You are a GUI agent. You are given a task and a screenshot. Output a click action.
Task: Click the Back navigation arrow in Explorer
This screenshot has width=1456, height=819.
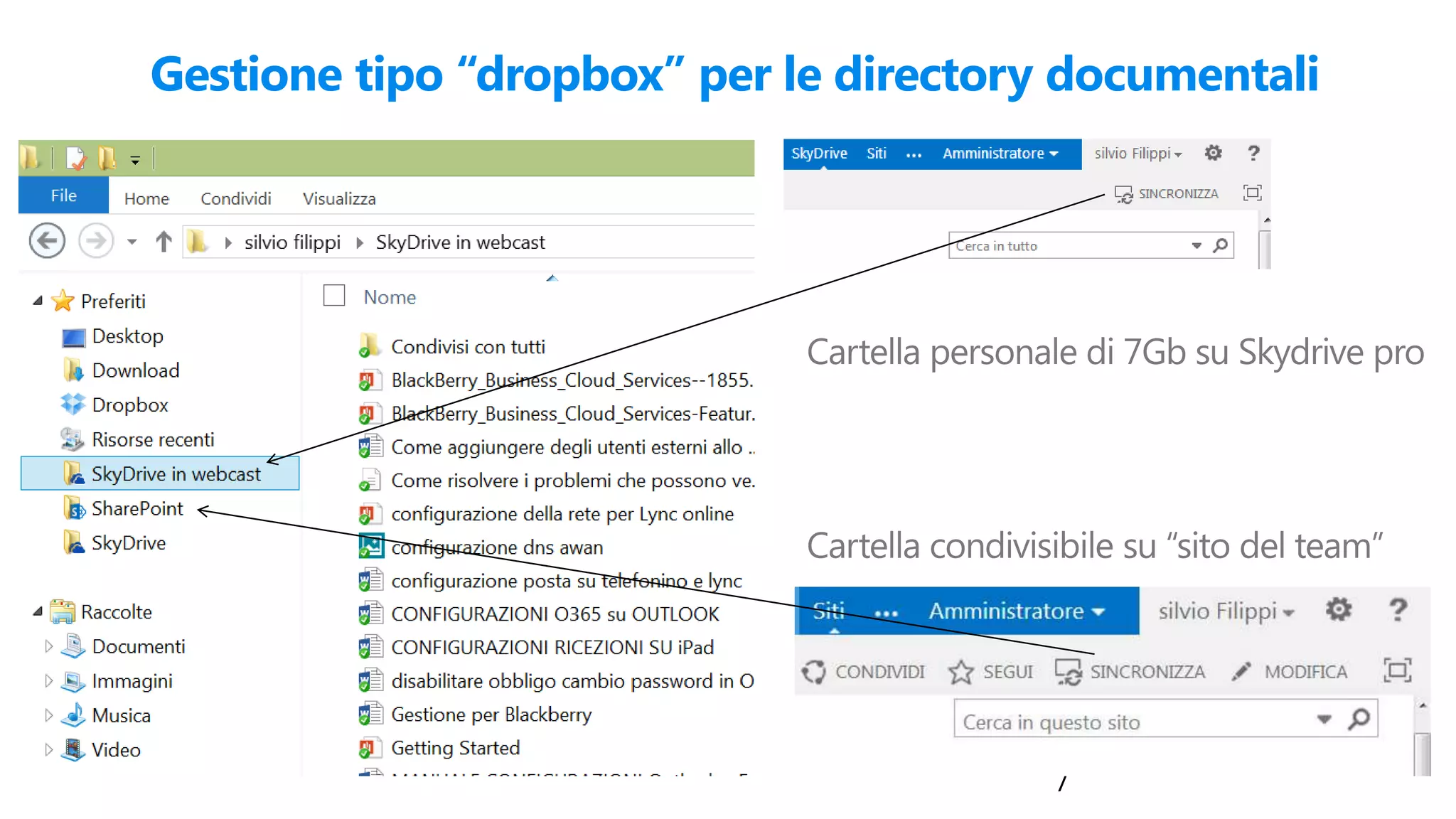click(x=47, y=241)
